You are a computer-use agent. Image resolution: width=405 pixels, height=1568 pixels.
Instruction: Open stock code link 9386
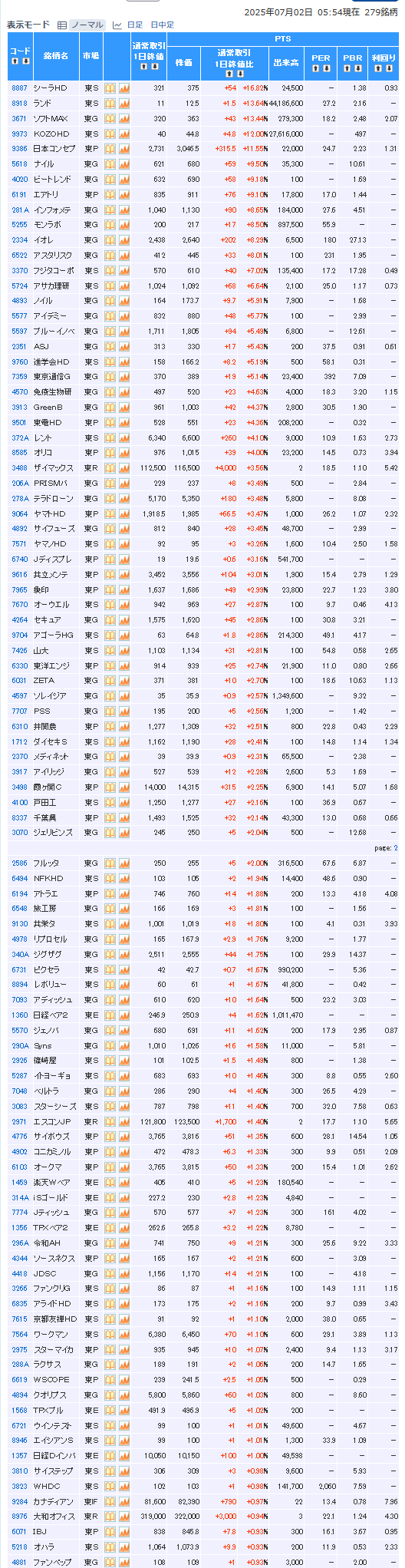[x=20, y=149]
